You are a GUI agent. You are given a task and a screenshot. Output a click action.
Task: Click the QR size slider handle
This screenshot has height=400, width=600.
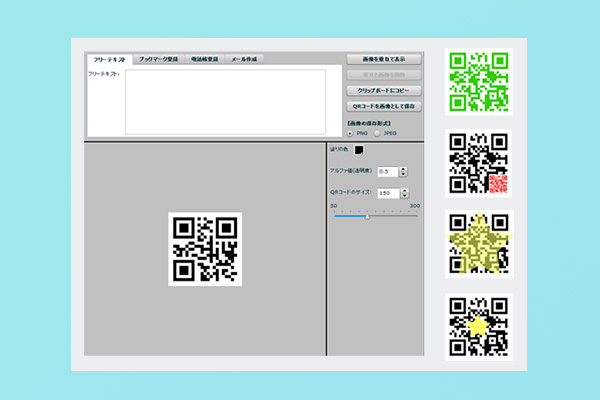tap(367, 217)
